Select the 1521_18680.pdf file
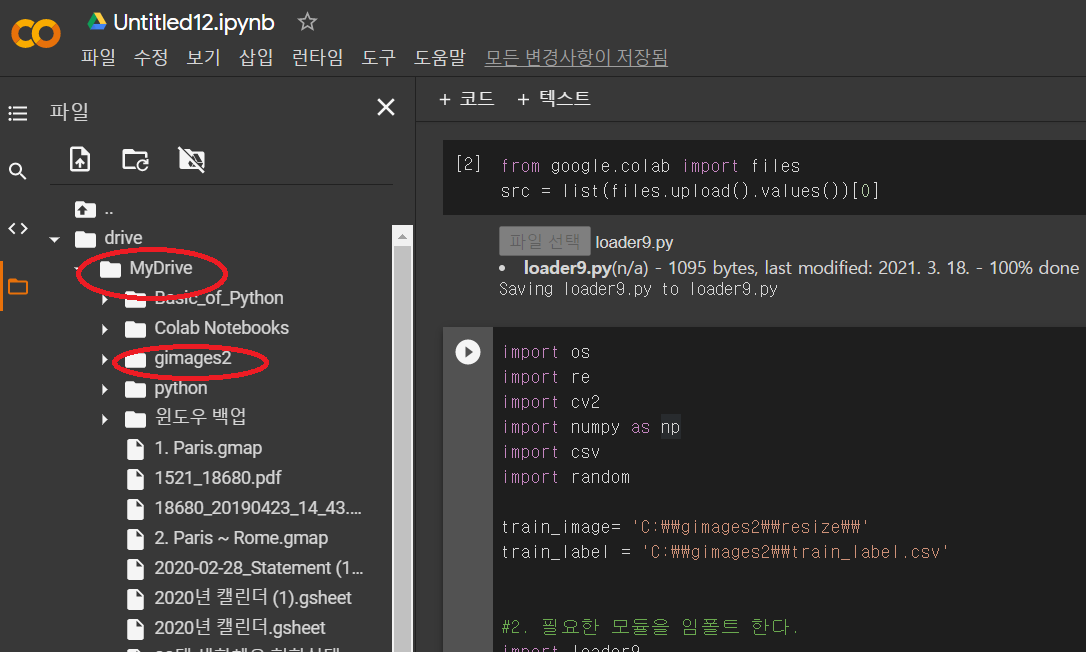The height and width of the screenshot is (652, 1086). (217, 478)
